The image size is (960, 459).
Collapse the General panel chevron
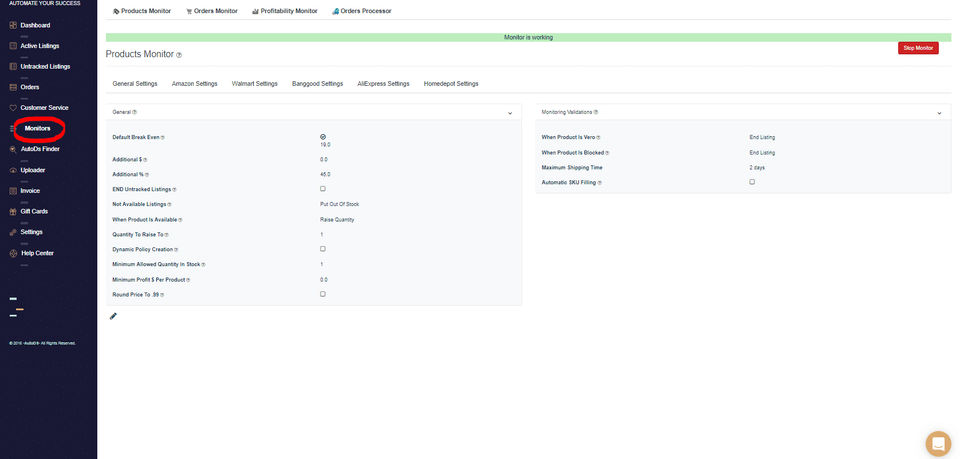[510, 113]
